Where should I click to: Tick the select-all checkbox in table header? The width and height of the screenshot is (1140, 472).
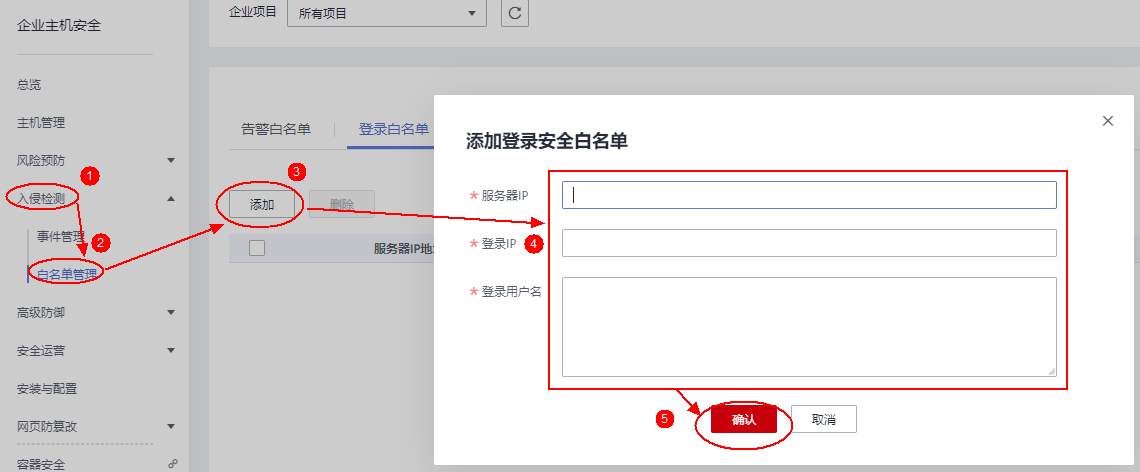(257, 248)
